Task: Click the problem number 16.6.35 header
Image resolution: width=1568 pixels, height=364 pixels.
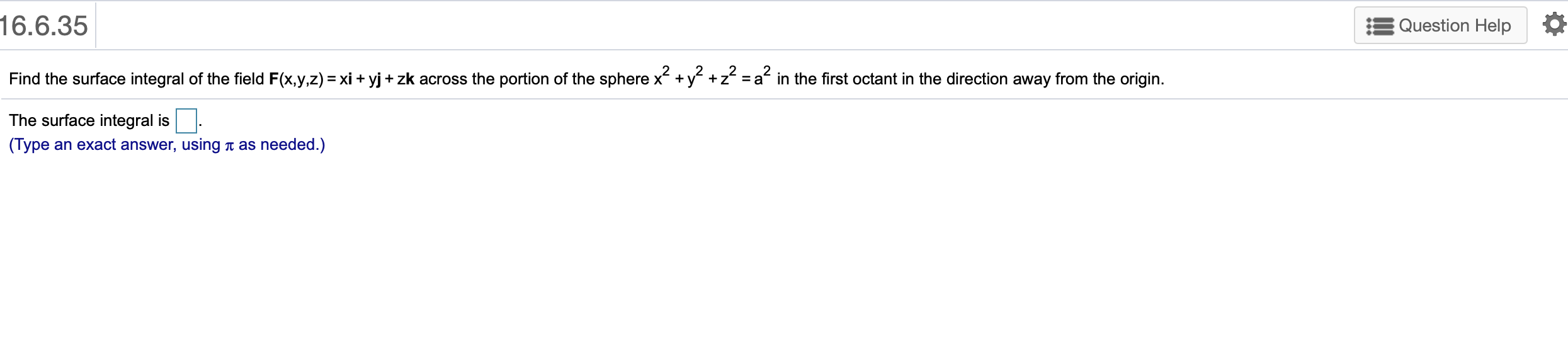Action: click(43, 25)
